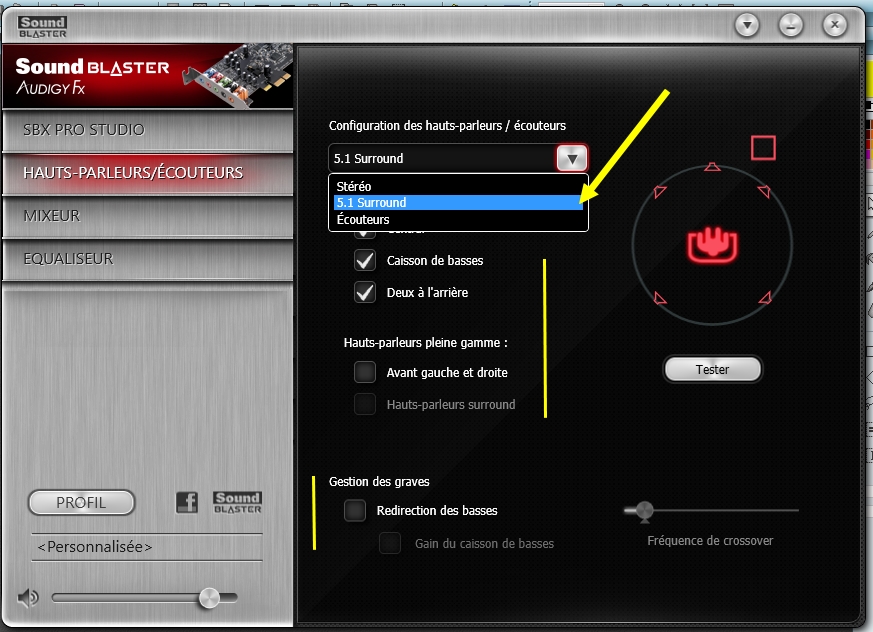Toggle the Caisson de basses checkbox
Viewport: 873px width, 632px height.
[x=365, y=260]
